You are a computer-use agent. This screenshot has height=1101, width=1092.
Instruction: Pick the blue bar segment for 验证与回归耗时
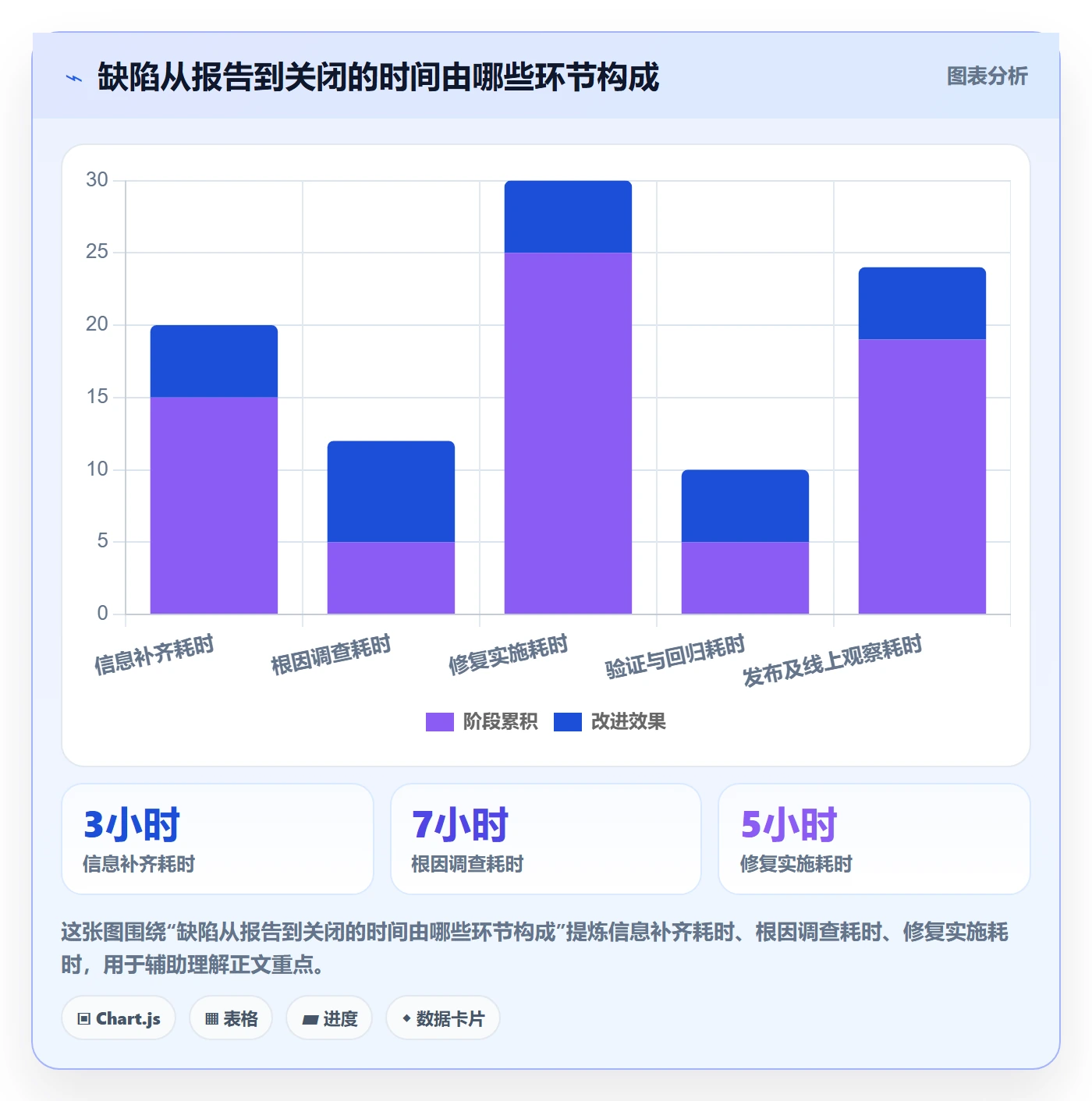[x=745, y=506]
